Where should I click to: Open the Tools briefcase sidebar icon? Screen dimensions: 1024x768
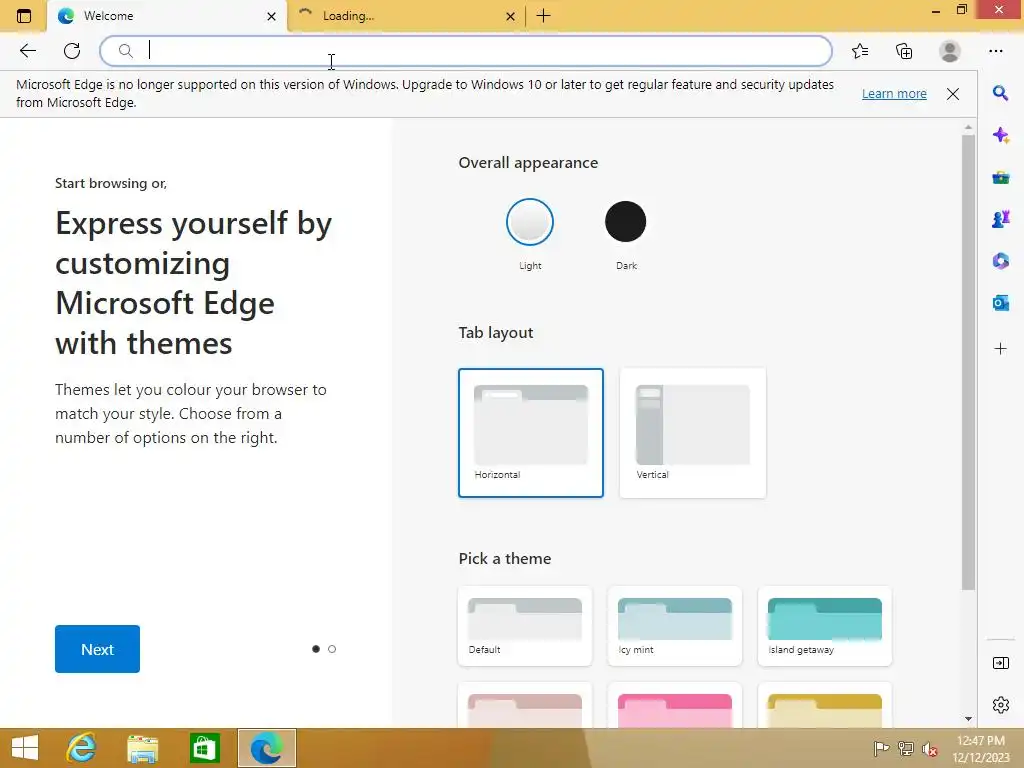click(1000, 178)
